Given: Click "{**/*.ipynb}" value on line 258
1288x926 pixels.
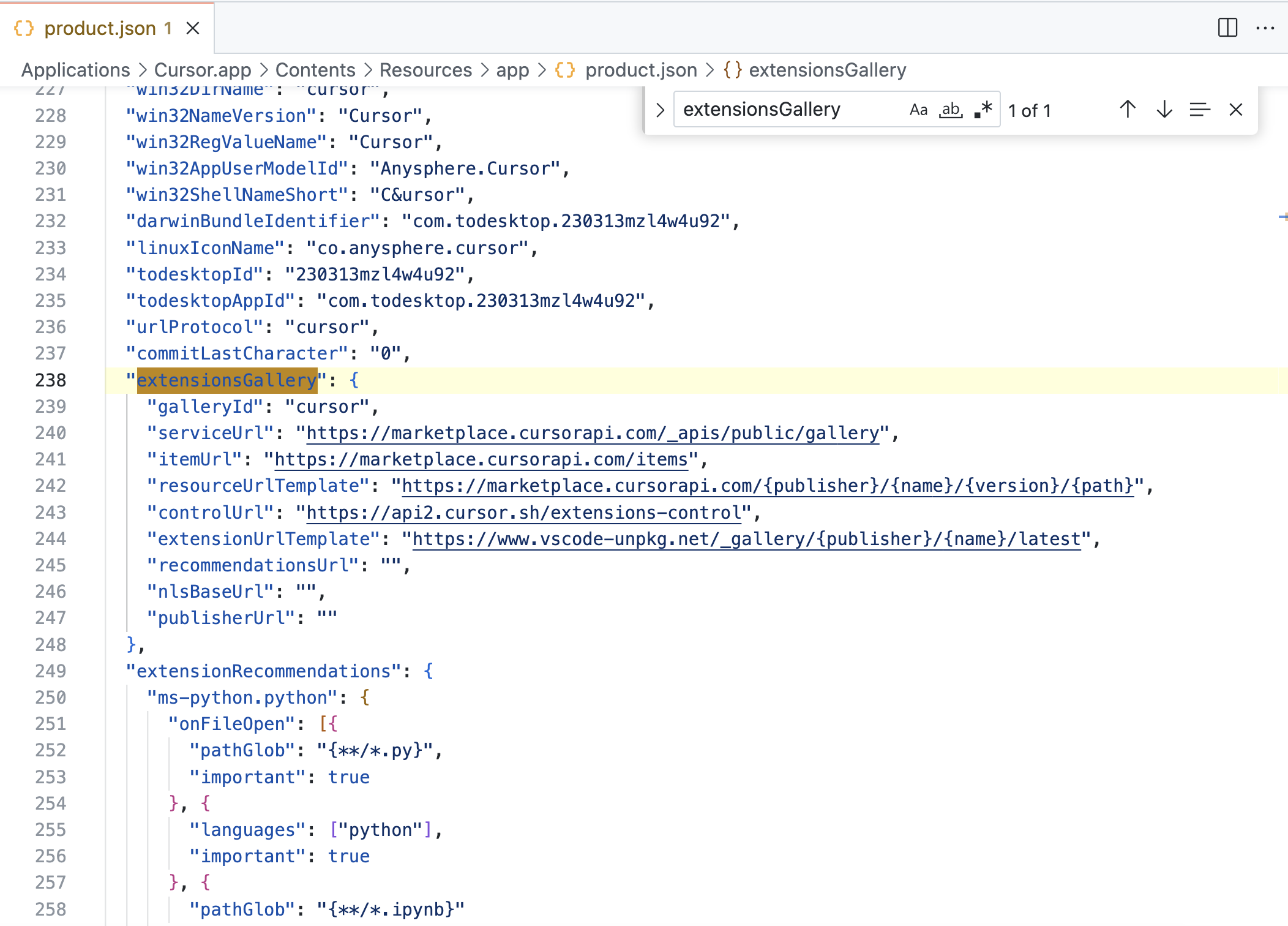Looking at the screenshot, I should [391, 909].
